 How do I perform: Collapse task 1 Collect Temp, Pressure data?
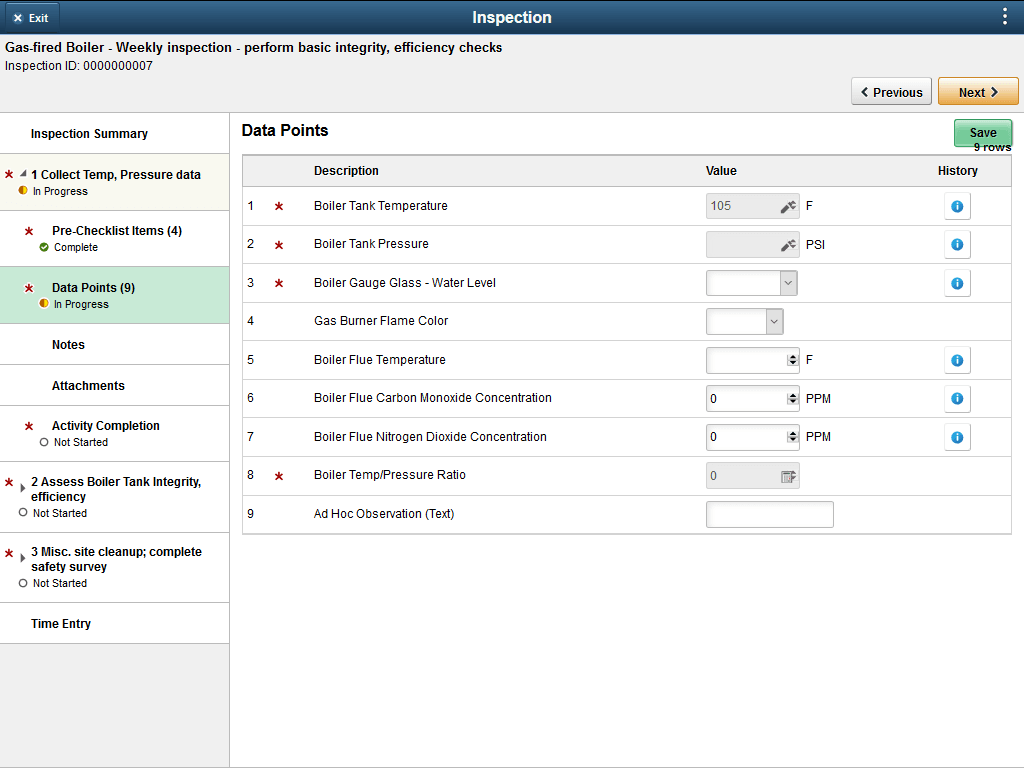click(24, 174)
